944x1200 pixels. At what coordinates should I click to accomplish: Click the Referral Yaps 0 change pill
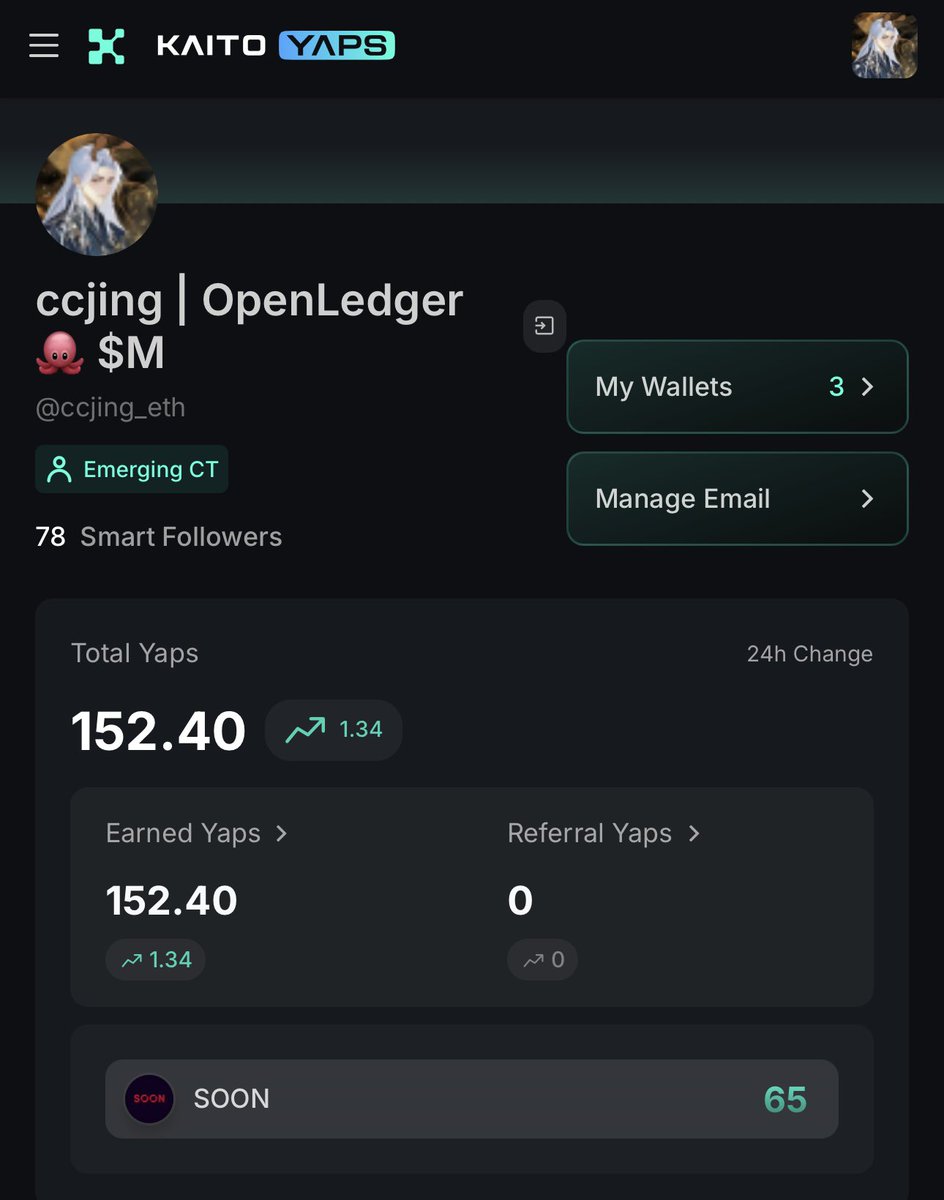542,960
